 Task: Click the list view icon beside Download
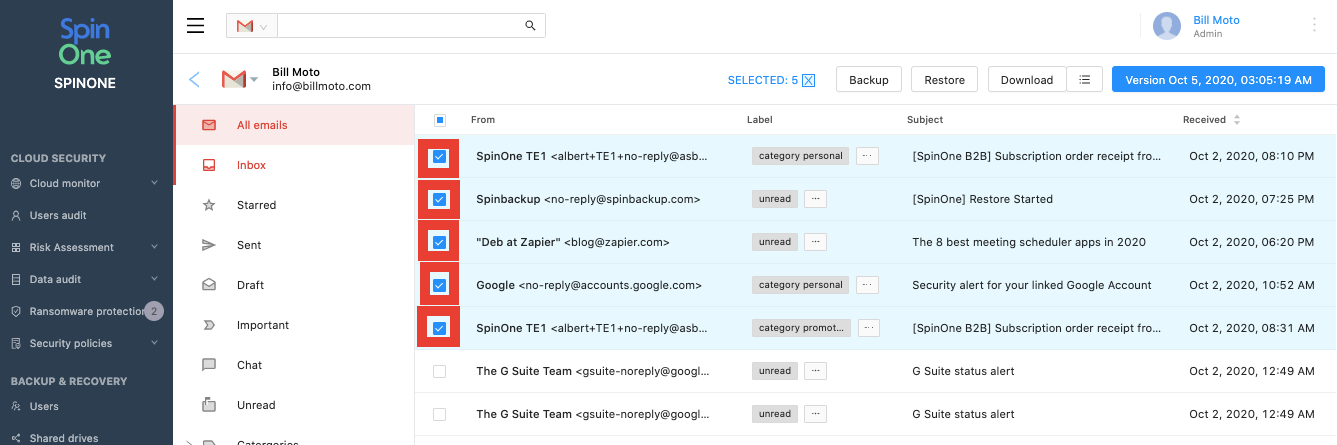(1085, 80)
